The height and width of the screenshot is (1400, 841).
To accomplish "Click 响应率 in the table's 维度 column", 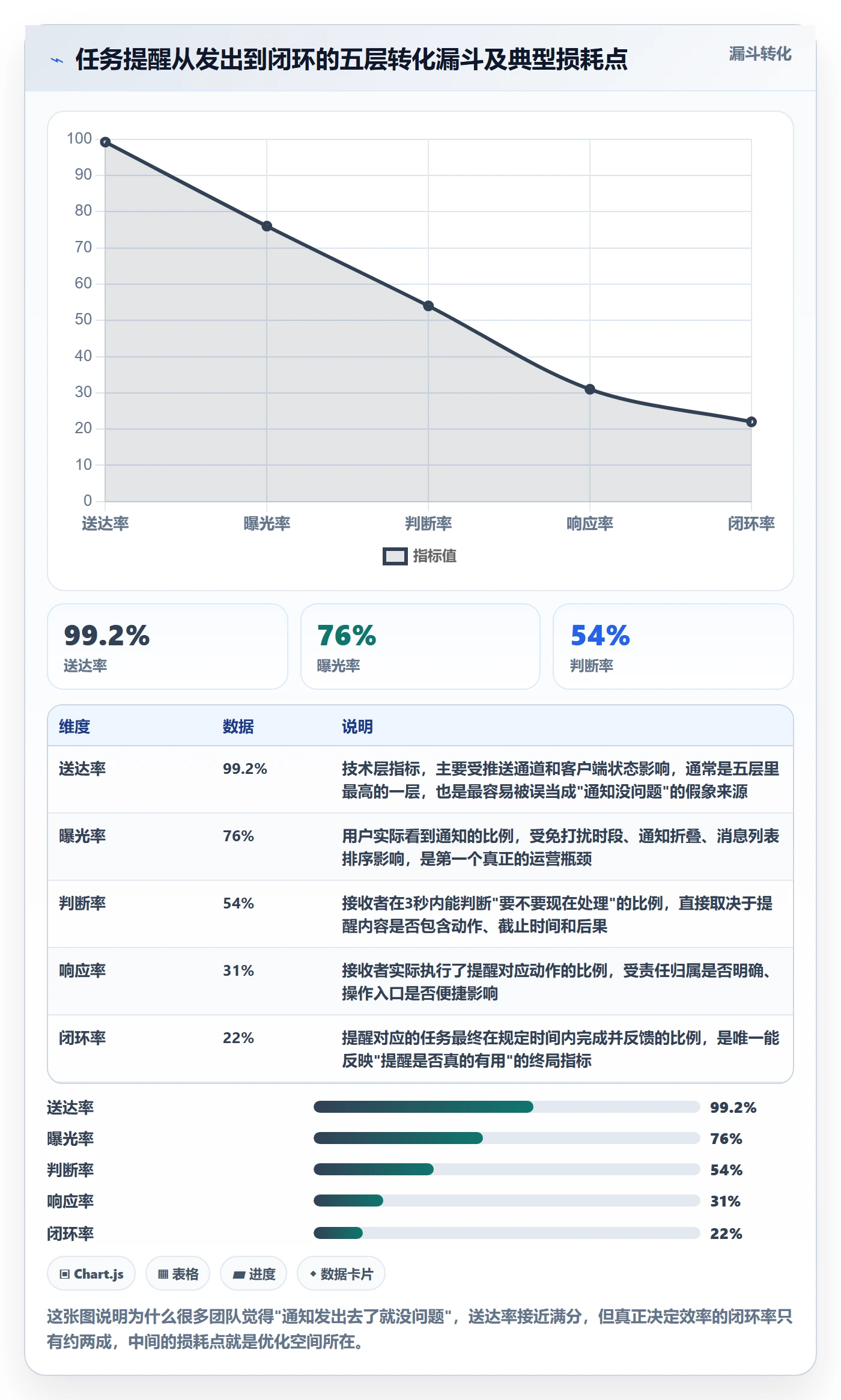I will pyautogui.click(x=82, y=970).
